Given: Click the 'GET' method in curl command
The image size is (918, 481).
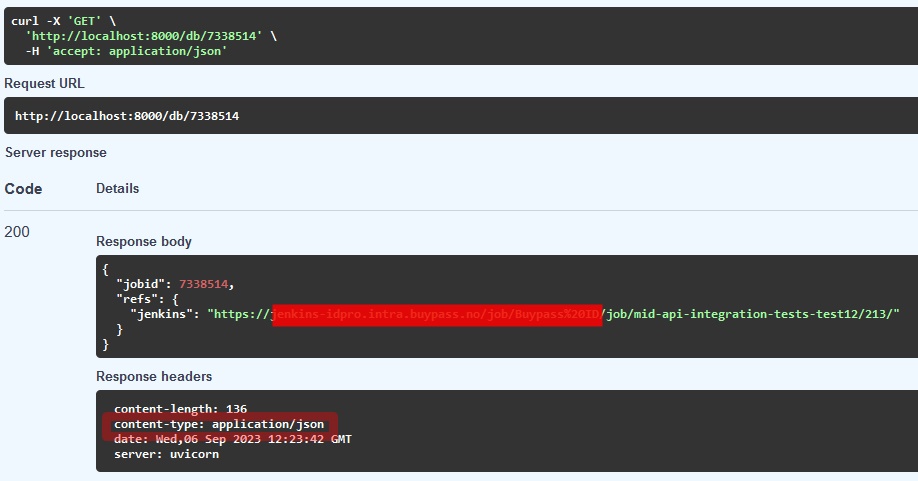Looking at the screenshot, I should tap(84, 20).
